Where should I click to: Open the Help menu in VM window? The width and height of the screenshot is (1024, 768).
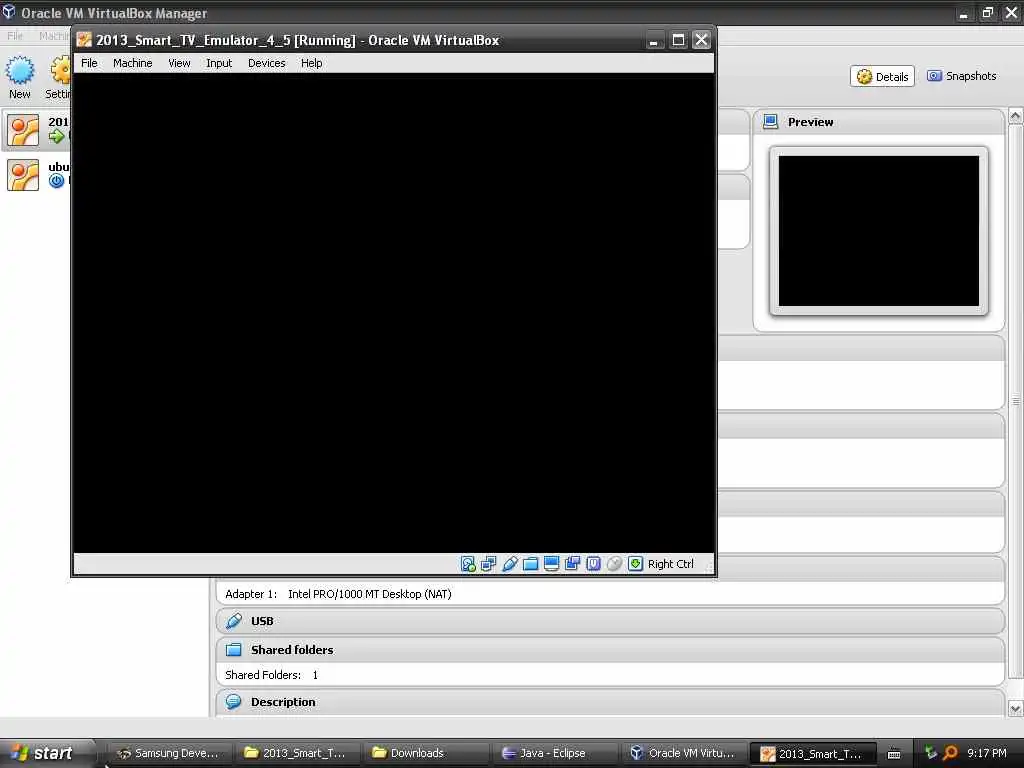point(312,63)
